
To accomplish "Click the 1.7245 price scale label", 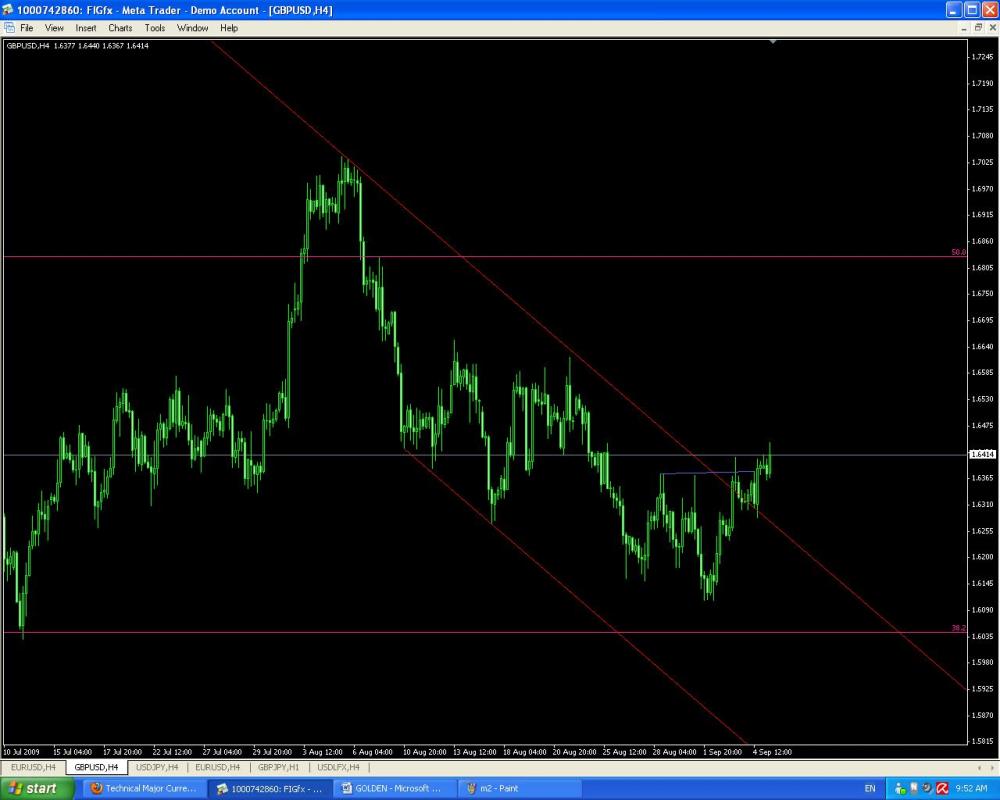I will click(982, 57).
